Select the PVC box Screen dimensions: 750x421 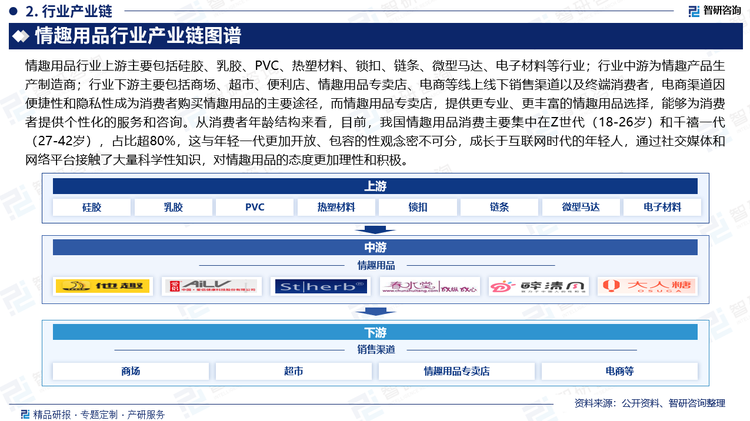(254, 207)
